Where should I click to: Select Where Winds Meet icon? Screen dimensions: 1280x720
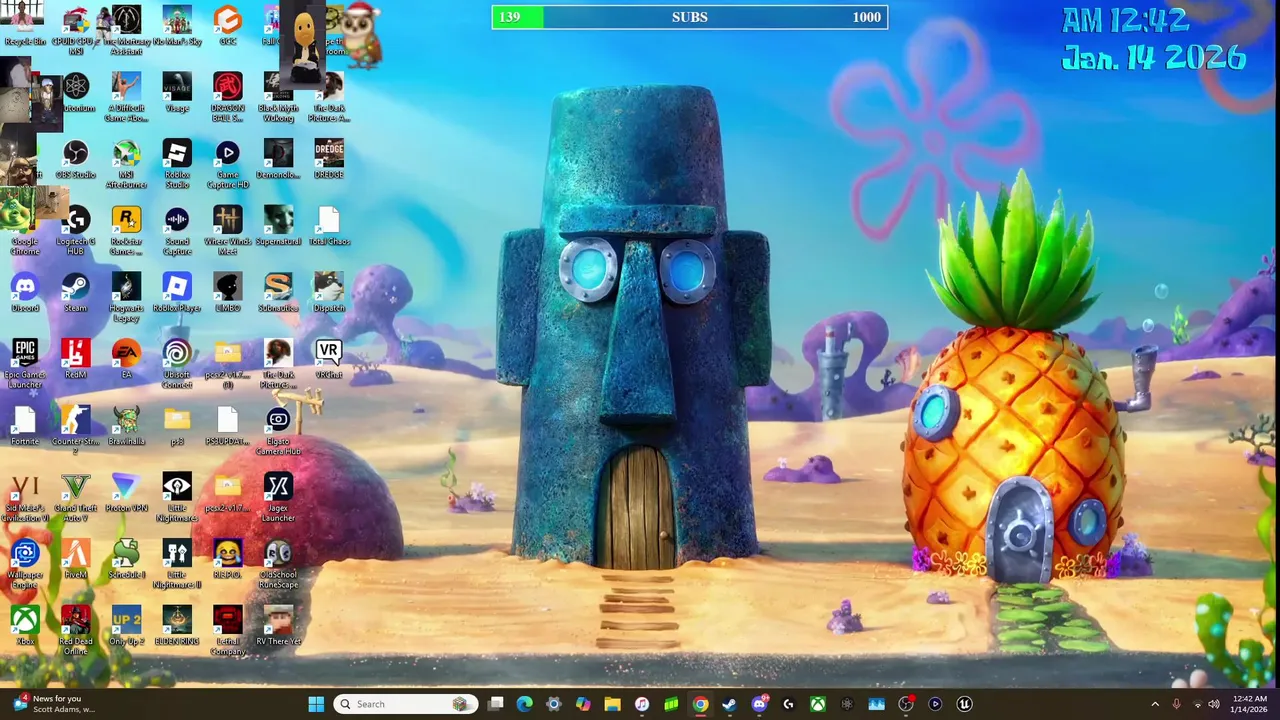[x=227, y=230]
